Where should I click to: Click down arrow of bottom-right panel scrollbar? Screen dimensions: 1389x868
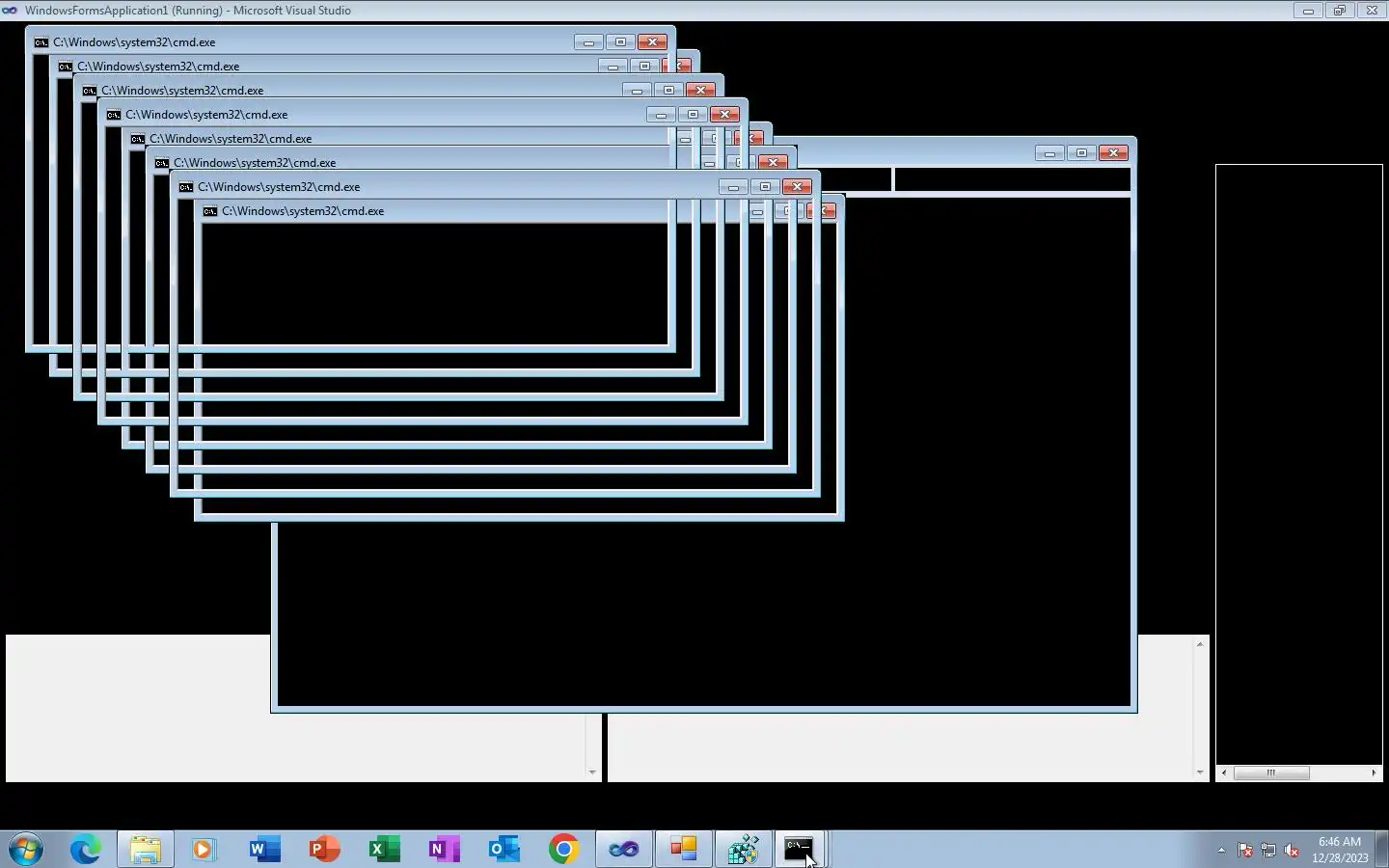point(1200,773)
